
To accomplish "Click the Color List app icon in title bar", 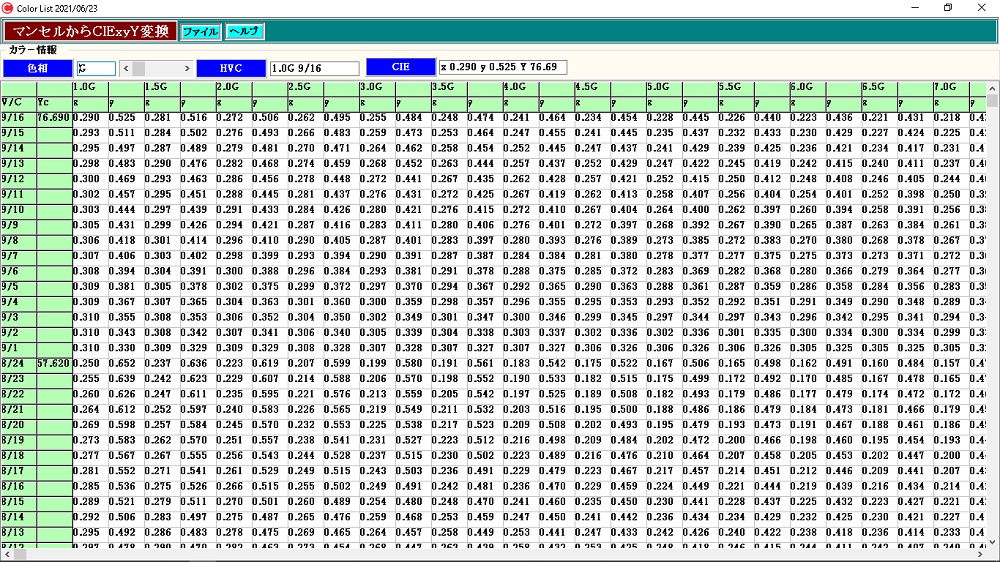I will [x=8, y=7].
